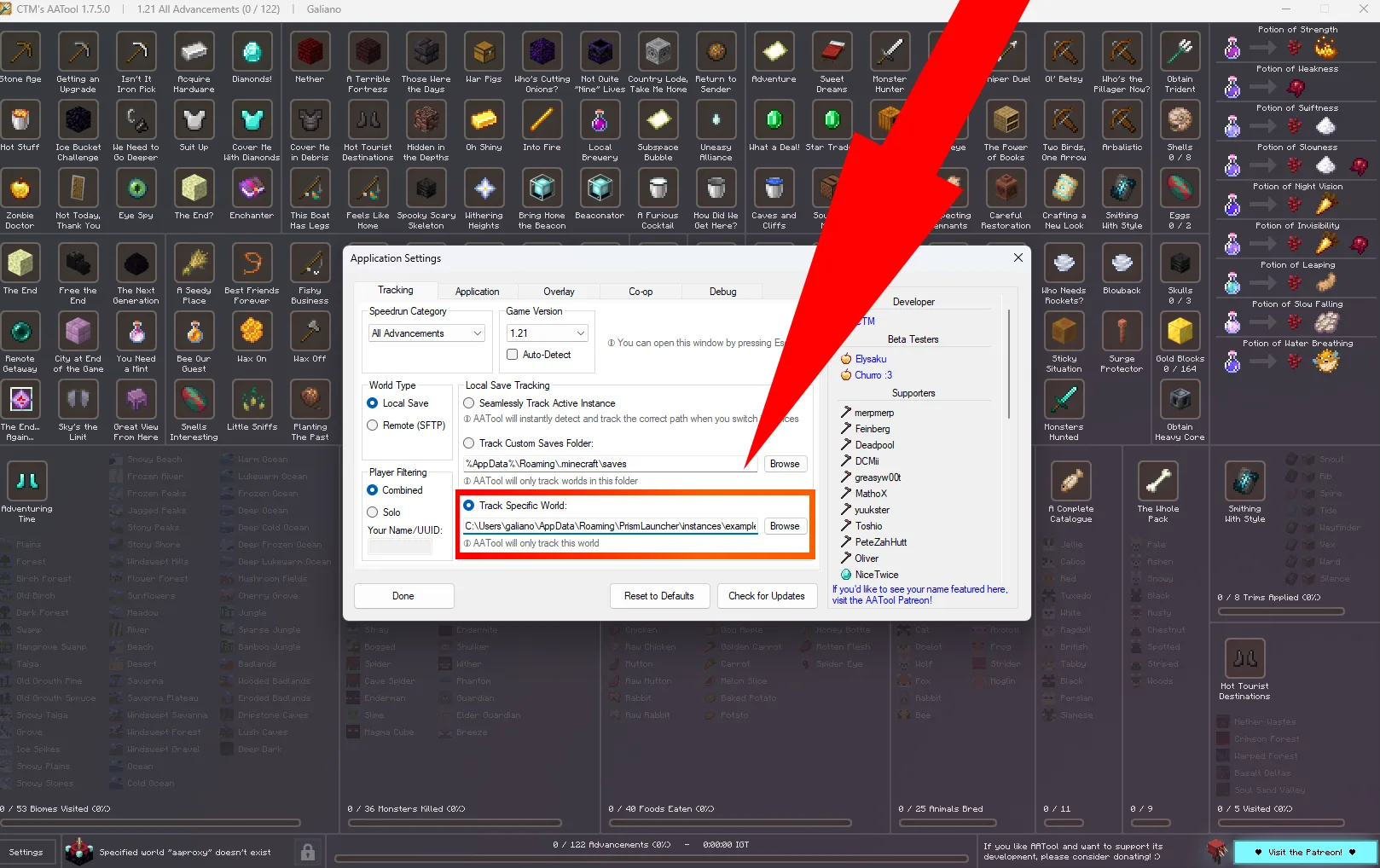Open the Speedrun Category dropdown

coord(427,333)
